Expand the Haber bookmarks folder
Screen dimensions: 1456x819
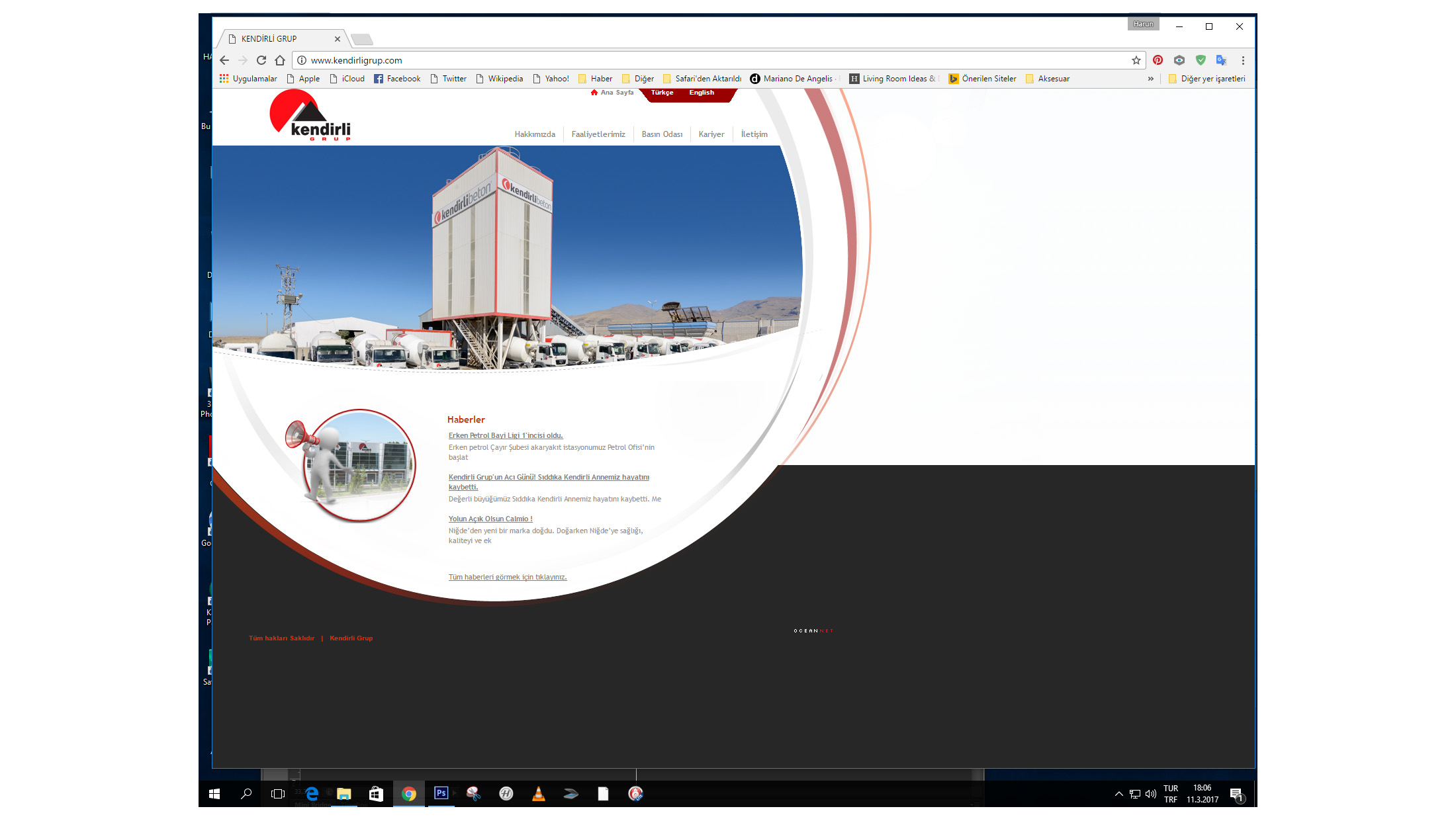point(595,79)
